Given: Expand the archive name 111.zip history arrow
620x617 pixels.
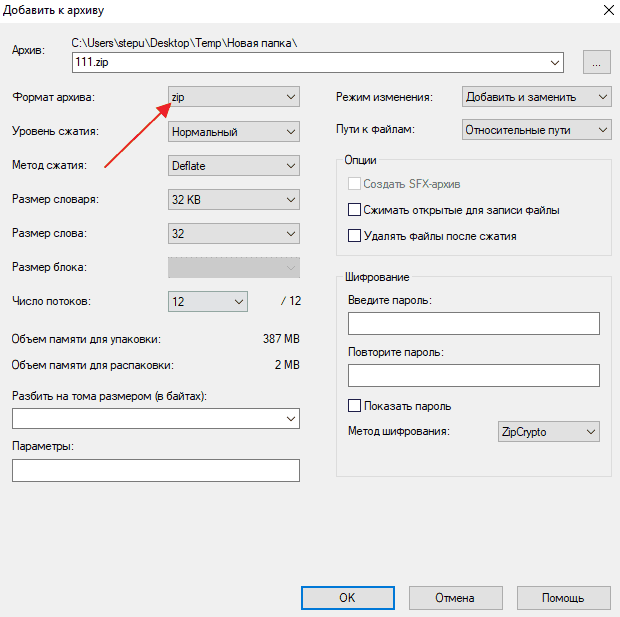Looking at the screenshot, I should pos(555,63).
